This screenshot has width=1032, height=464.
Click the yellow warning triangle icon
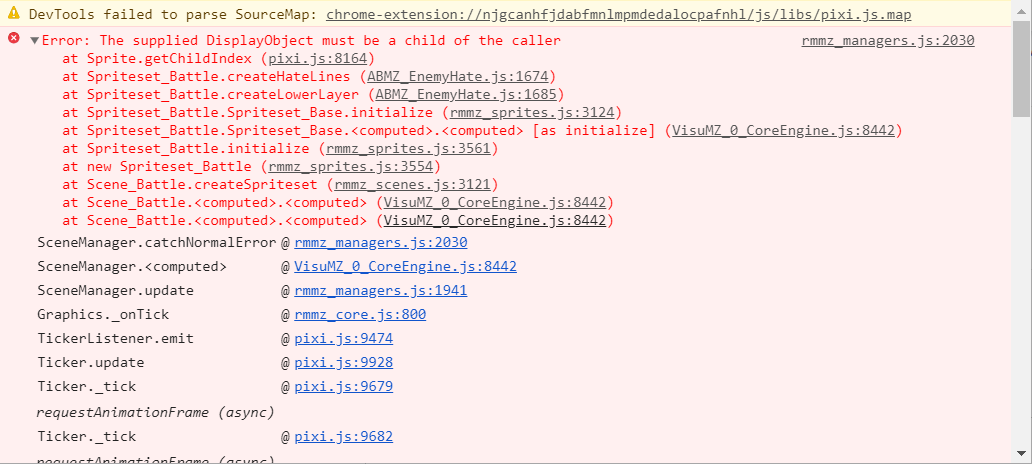14,14
